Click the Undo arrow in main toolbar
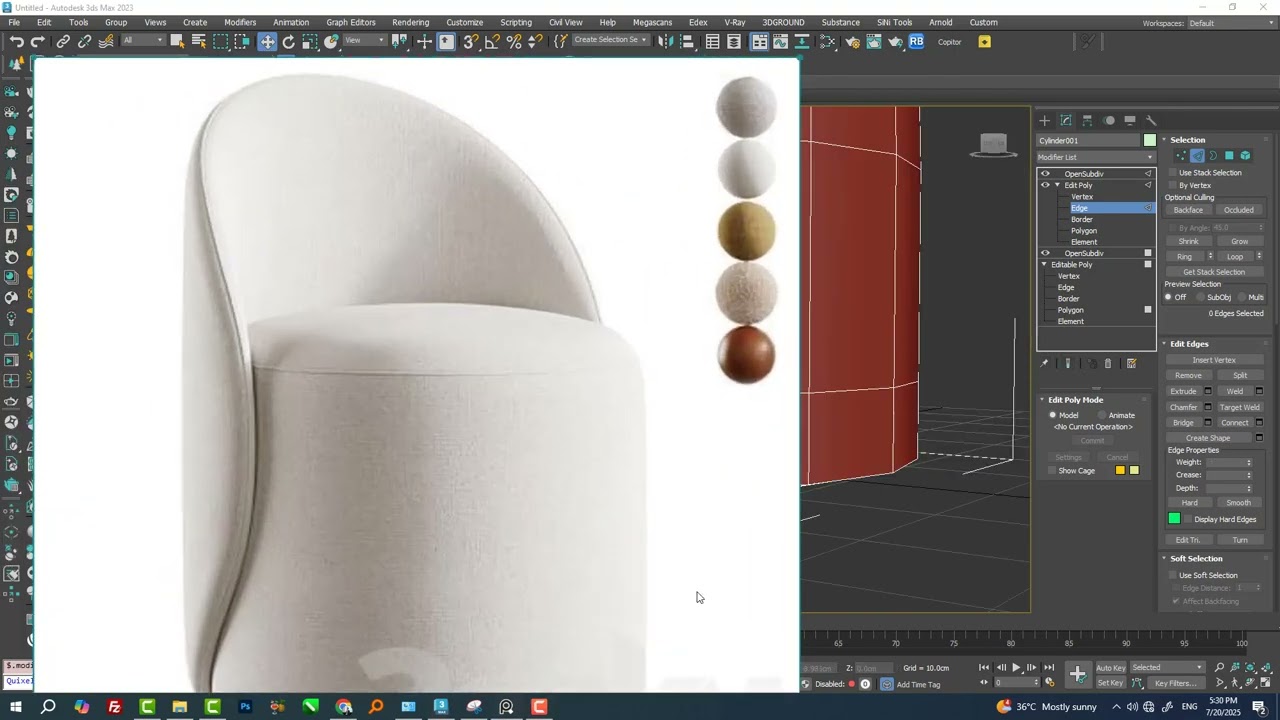 [16, 41]
